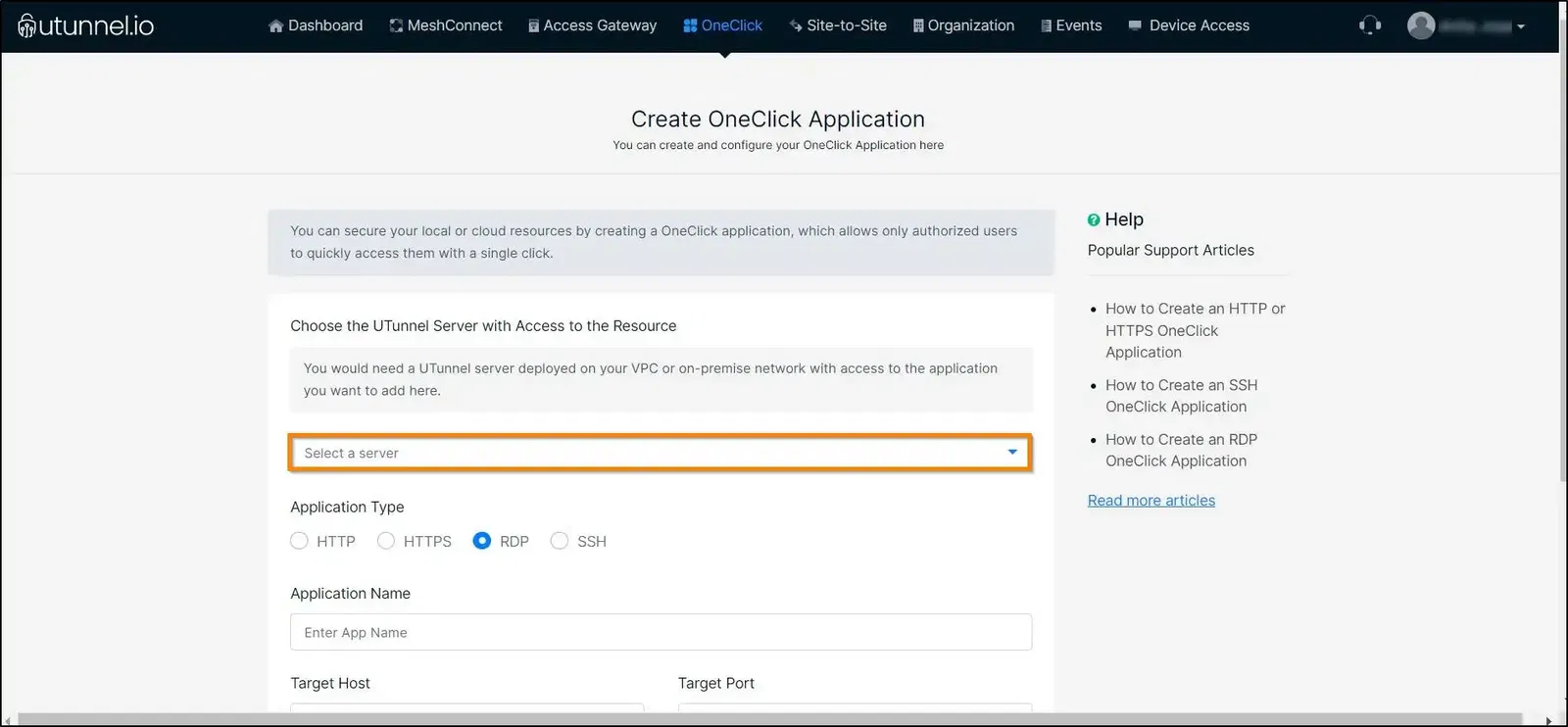The image size is (1568, 727).
Task: Click the support headset icon
Action: click(1370, 25)
